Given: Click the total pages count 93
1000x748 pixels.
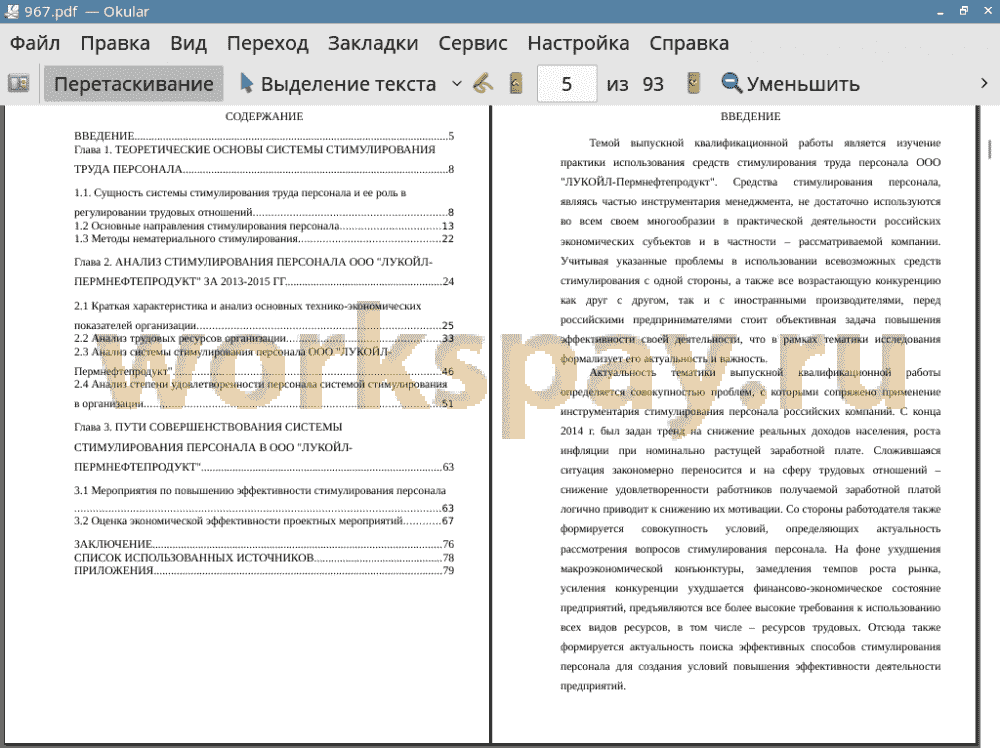Looking at the screenshot, I should point(653,84).
